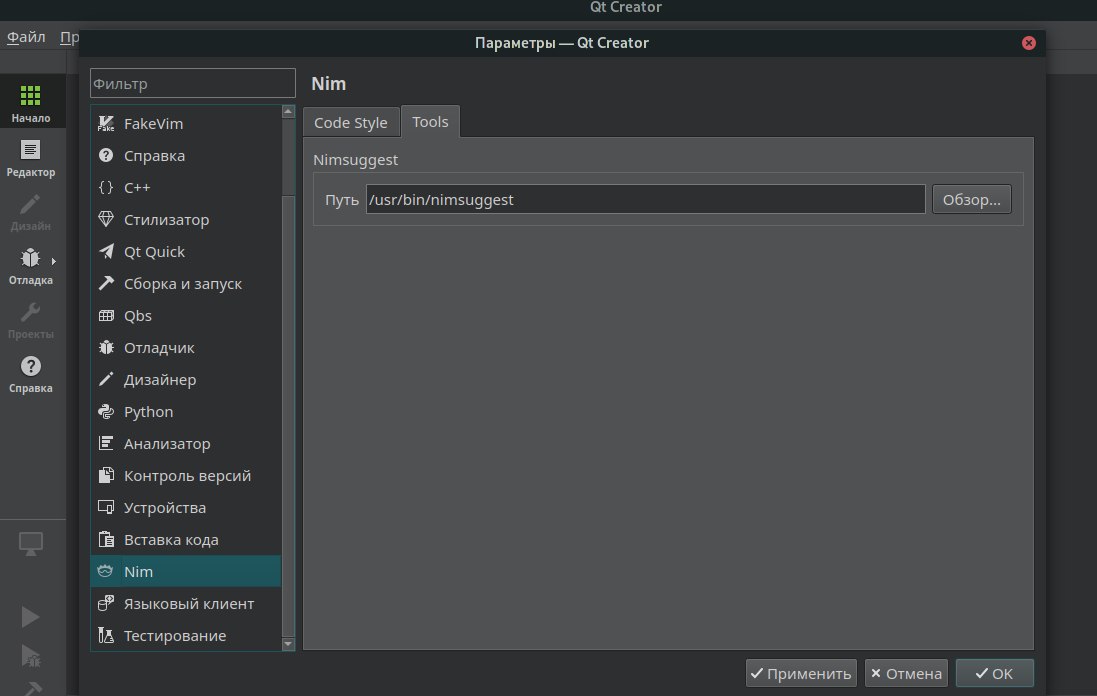The height and width of the screenshot is (696, 1097).
Task: Select the Справка category icon in list
Action: [x=106, y=155]
